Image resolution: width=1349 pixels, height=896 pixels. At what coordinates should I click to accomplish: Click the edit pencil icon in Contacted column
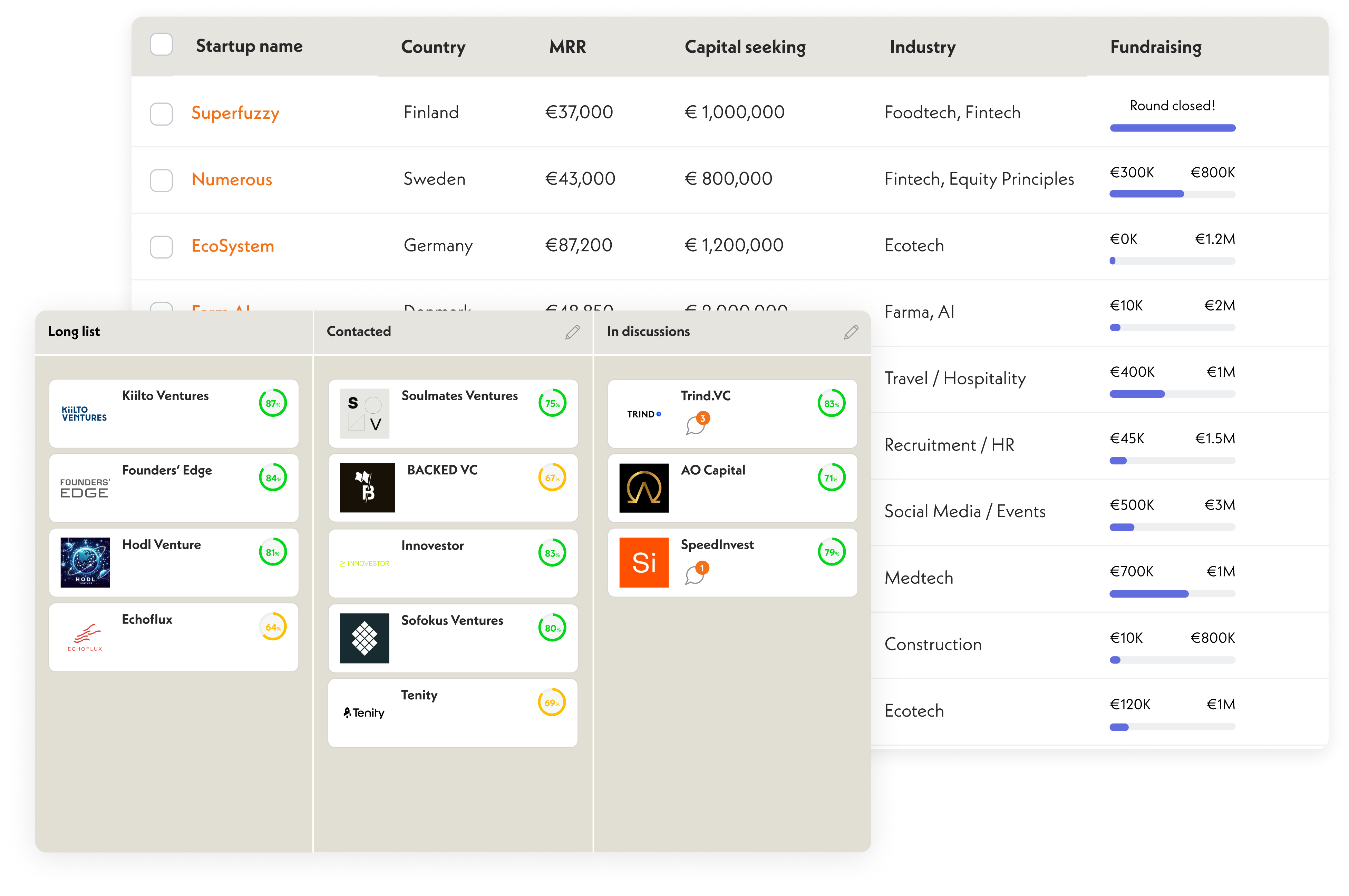coord(572,332)
